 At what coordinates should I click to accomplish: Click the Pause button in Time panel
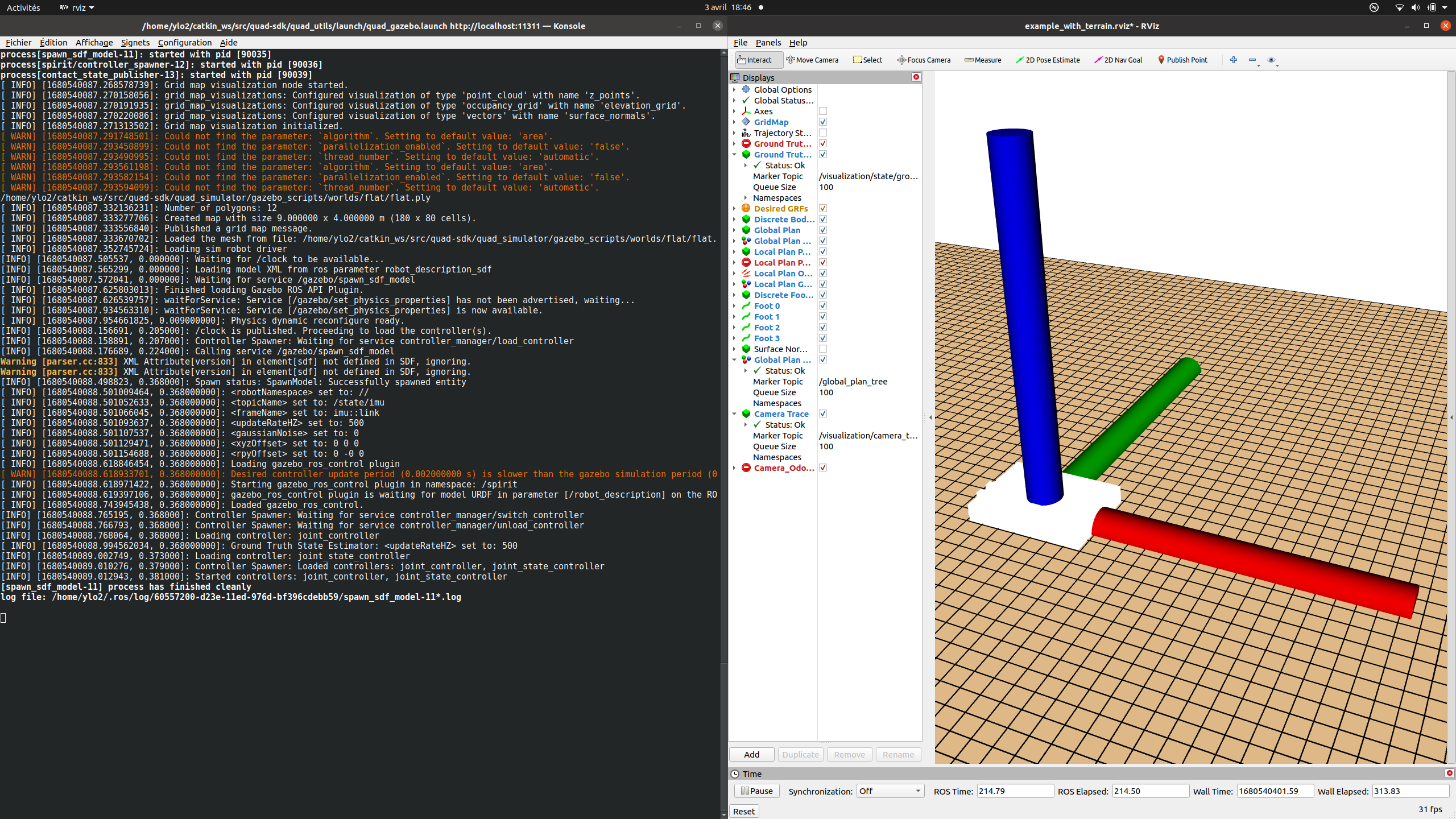[x=756, y=791]
